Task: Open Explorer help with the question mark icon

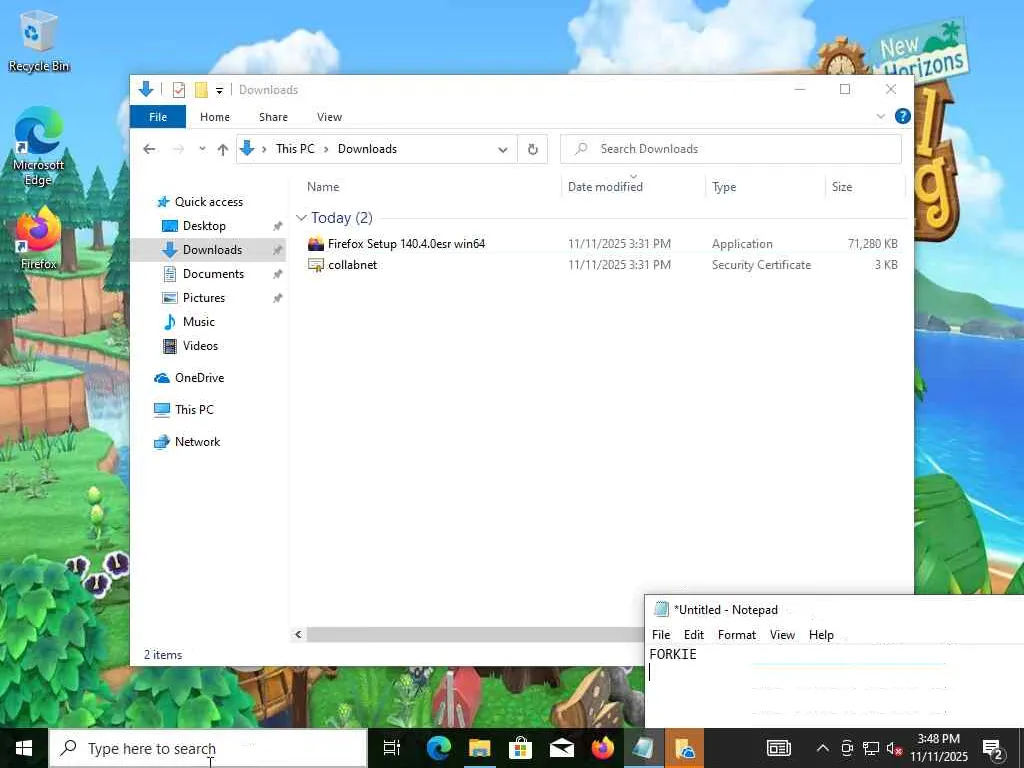Action: pos(903,116)
